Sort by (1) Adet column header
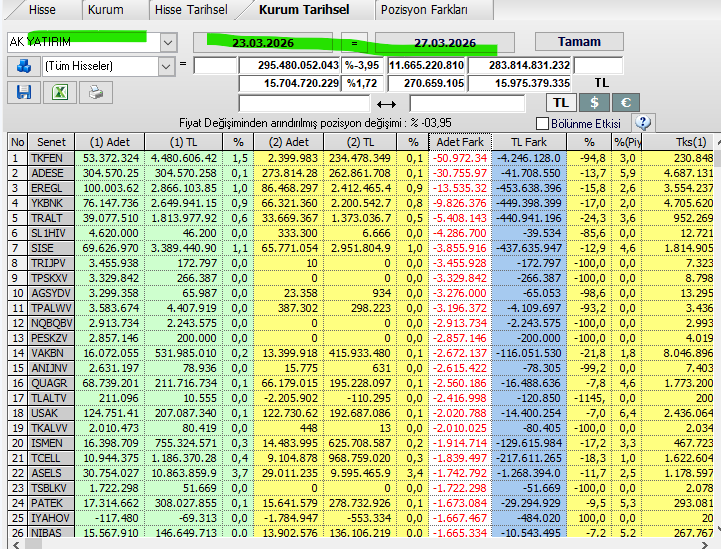The height and width of the screenshot is (549, 721). (x=109, y=142)
